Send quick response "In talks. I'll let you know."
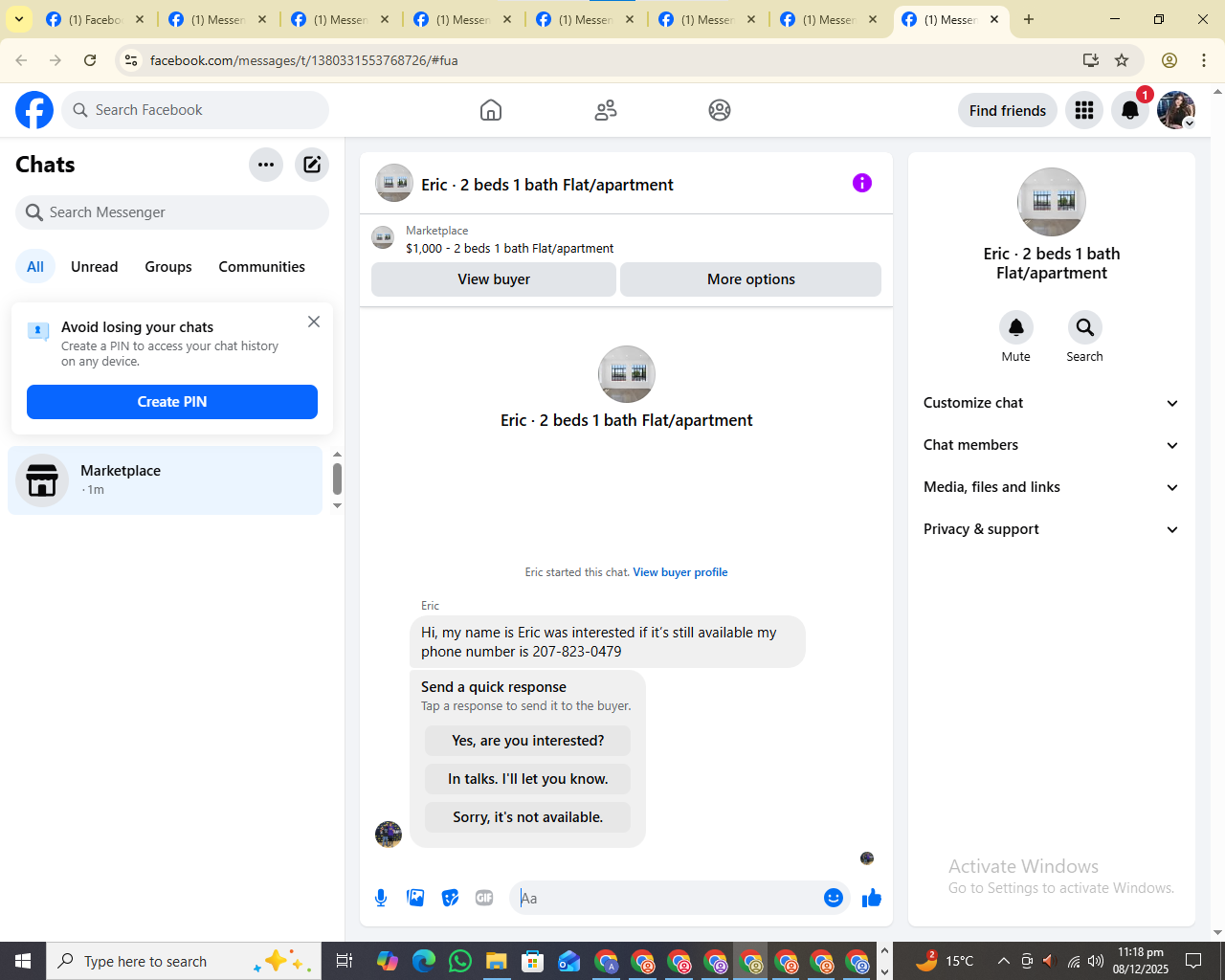 528,779
